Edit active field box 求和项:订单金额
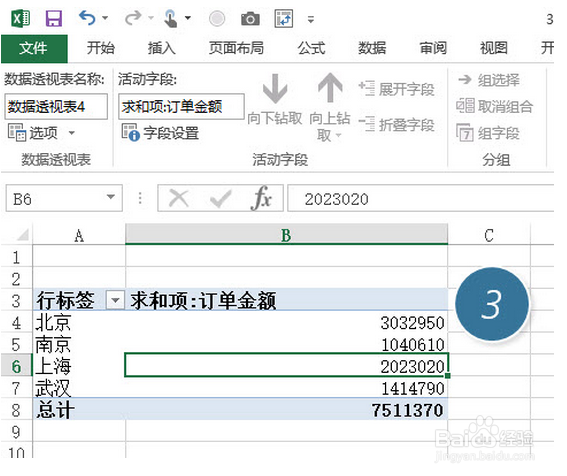The height and width of the screenshot is (476, 567). tap(181, 106)
